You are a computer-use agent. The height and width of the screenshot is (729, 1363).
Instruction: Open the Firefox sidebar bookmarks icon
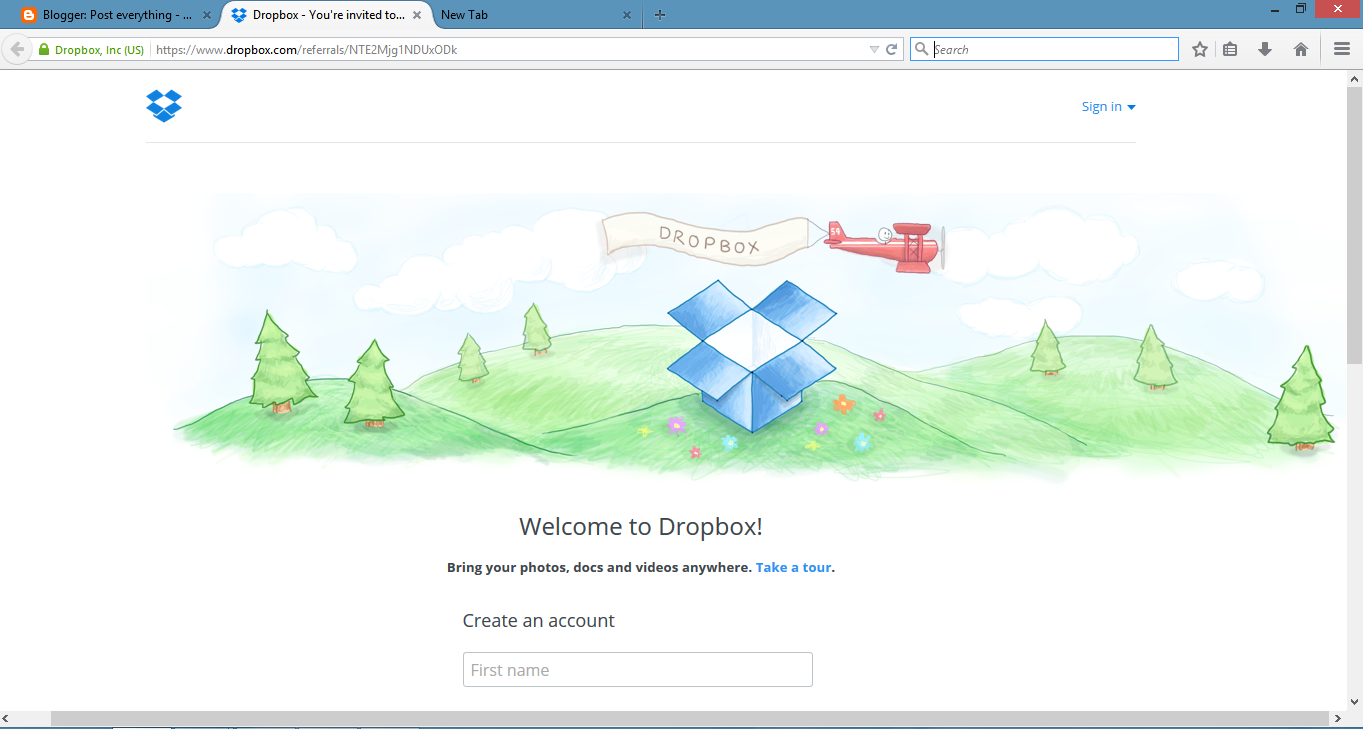pos(1230,48)
